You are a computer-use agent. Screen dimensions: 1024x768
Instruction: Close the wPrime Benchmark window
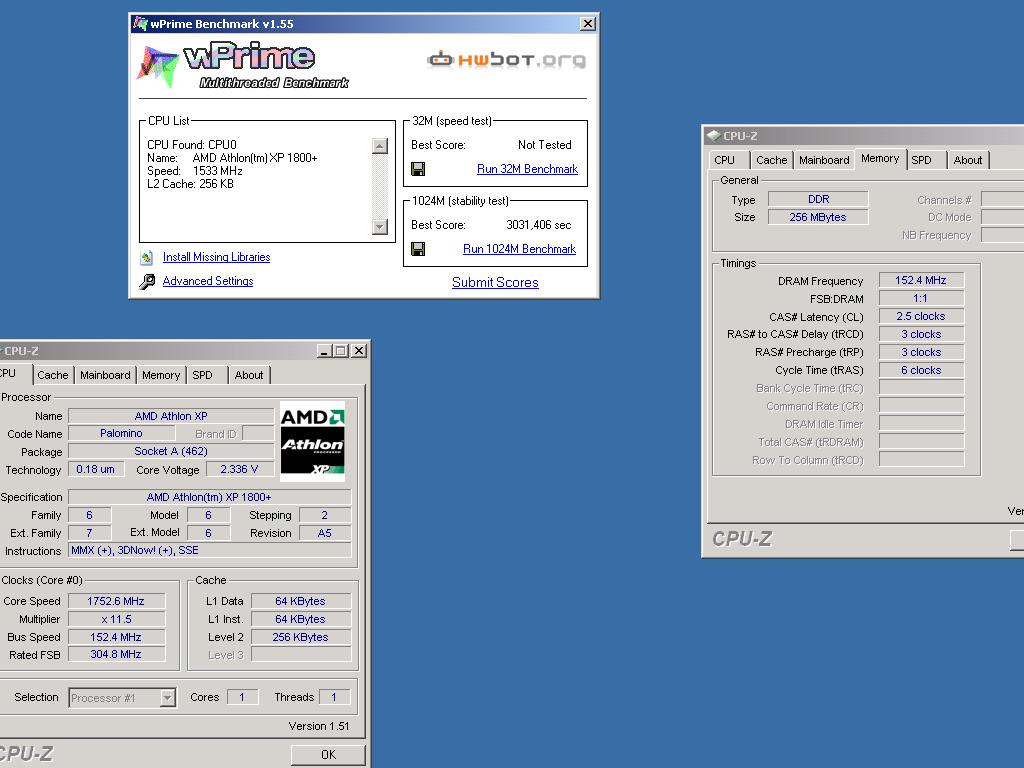point(588,24)
